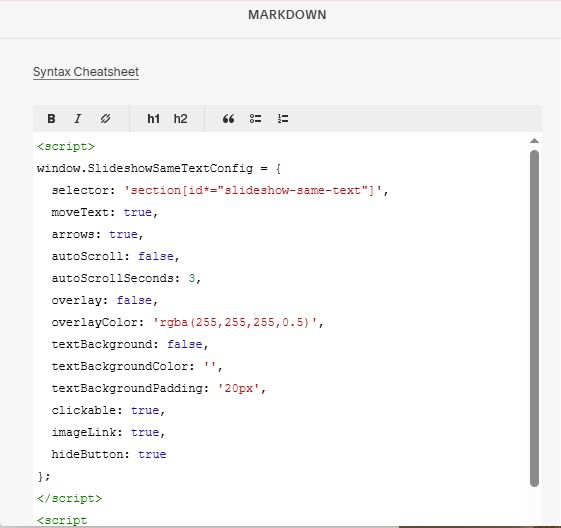The image size is (561, 528).
Task: Insert a link using the chain icon
Action: 105,118
